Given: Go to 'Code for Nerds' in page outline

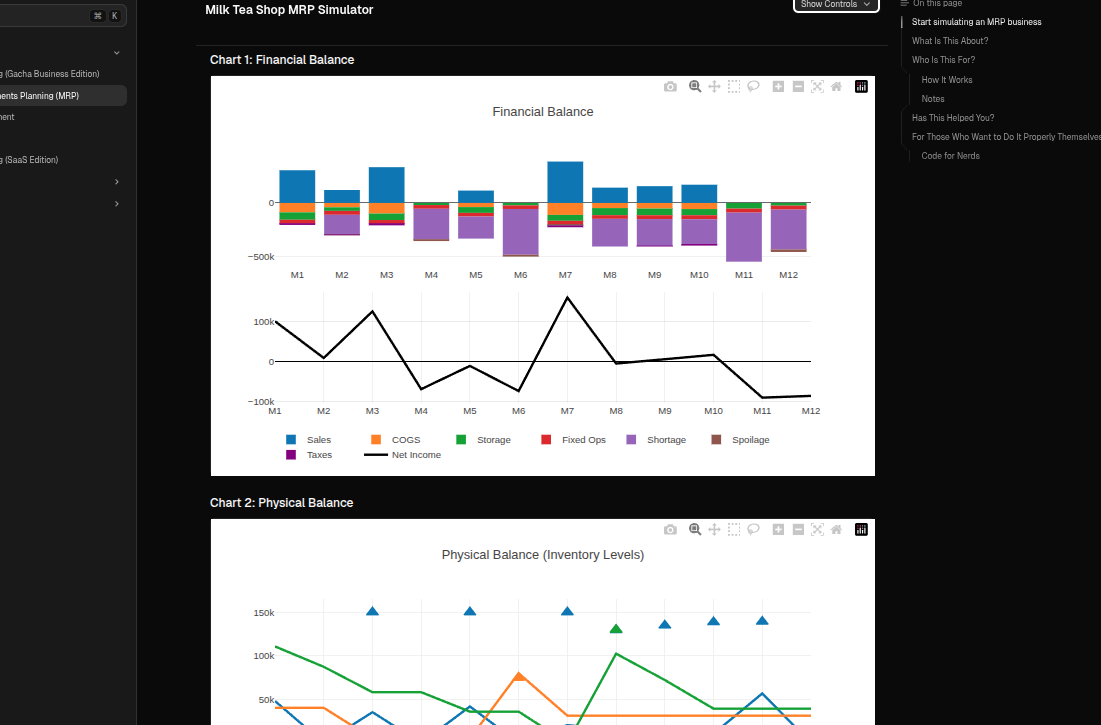Looking at the screenshot, I should point(950,156).
